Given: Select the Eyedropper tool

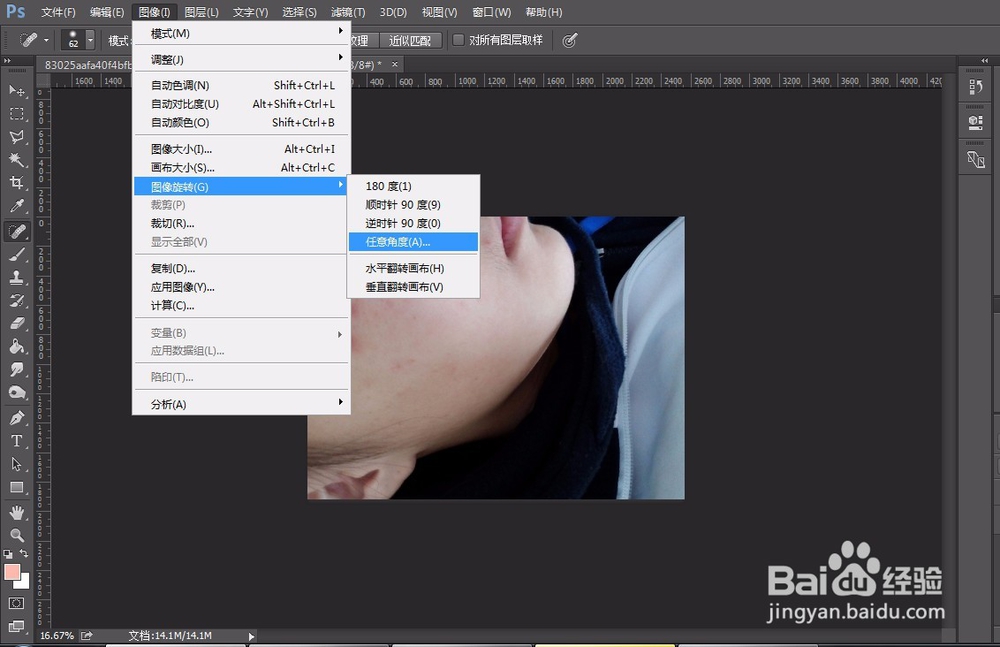Looking at the screenshot, I should [17, 205].
